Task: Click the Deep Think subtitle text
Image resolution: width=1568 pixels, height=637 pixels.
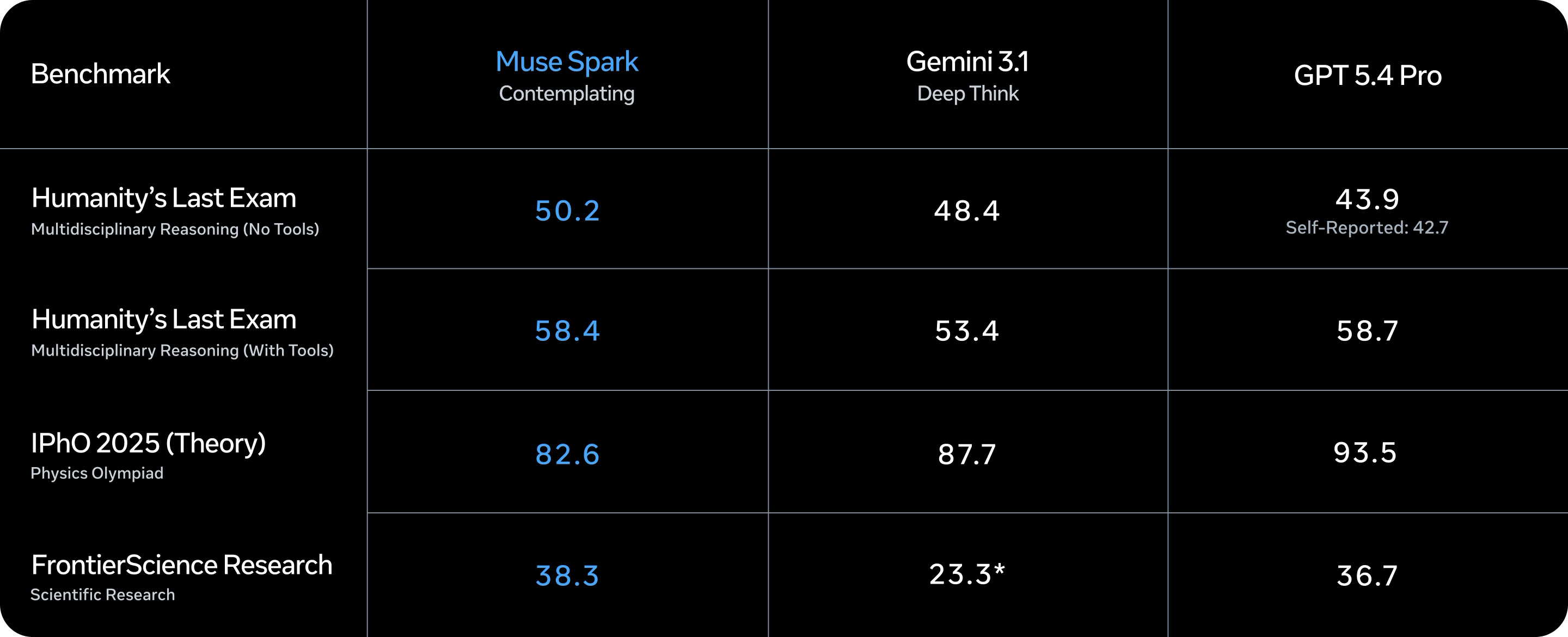Action: [x=967, y=94]
